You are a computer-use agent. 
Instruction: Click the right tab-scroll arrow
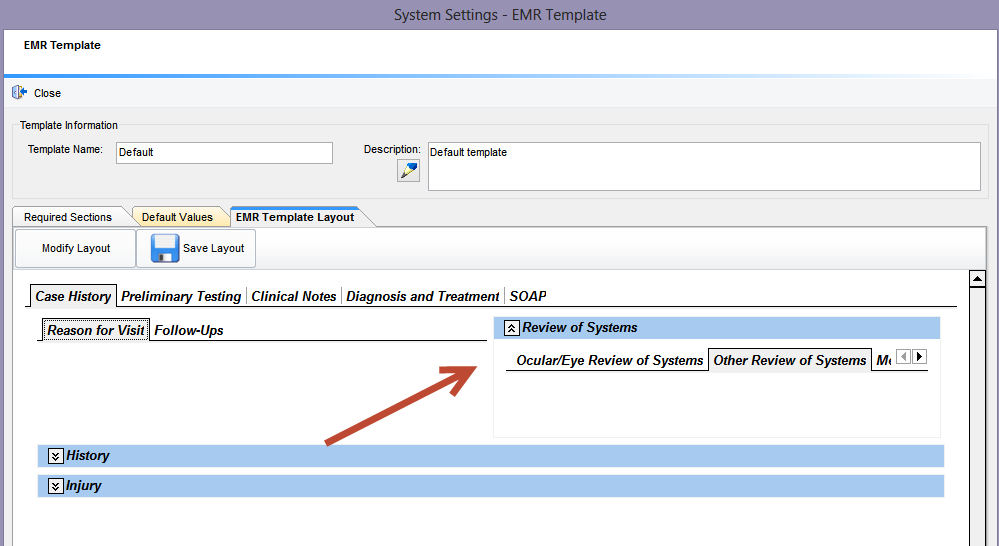tap(919, 357)
